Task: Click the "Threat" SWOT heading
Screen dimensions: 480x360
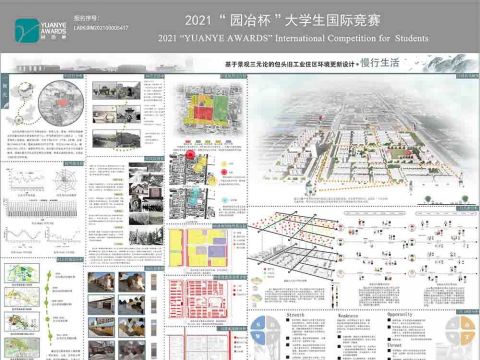Action: pyautogui.click(x=394, y=345)
